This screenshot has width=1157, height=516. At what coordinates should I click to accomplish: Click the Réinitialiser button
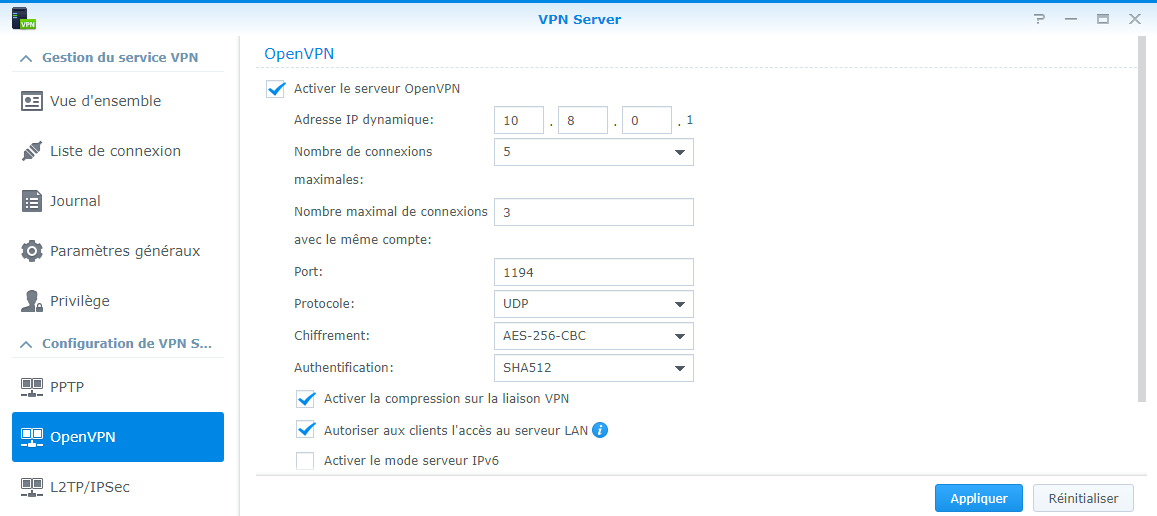tap(1083, 499)
